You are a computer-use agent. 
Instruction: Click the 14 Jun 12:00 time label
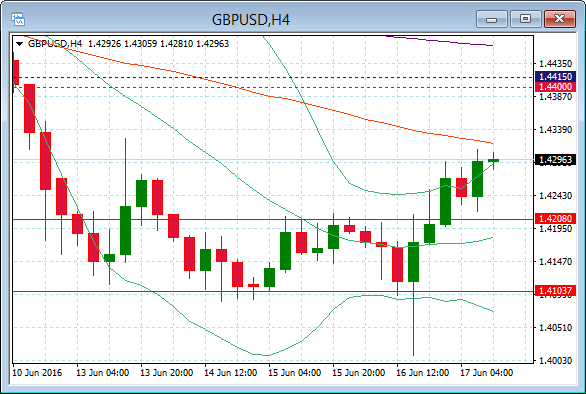pos(231,373)
